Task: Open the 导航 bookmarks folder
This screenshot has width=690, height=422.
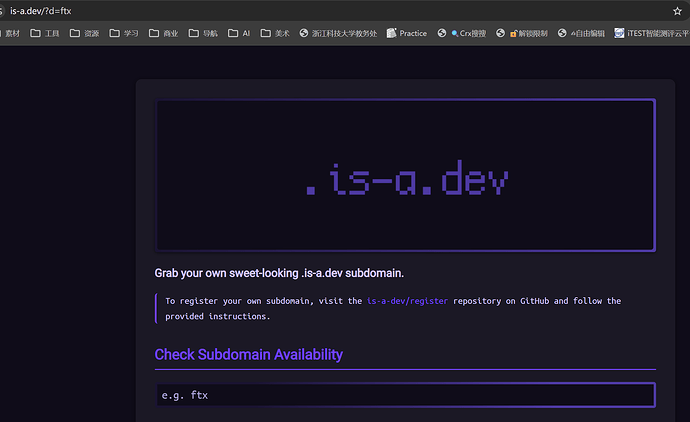Action: pyautogui.click(x=203, y=33)
